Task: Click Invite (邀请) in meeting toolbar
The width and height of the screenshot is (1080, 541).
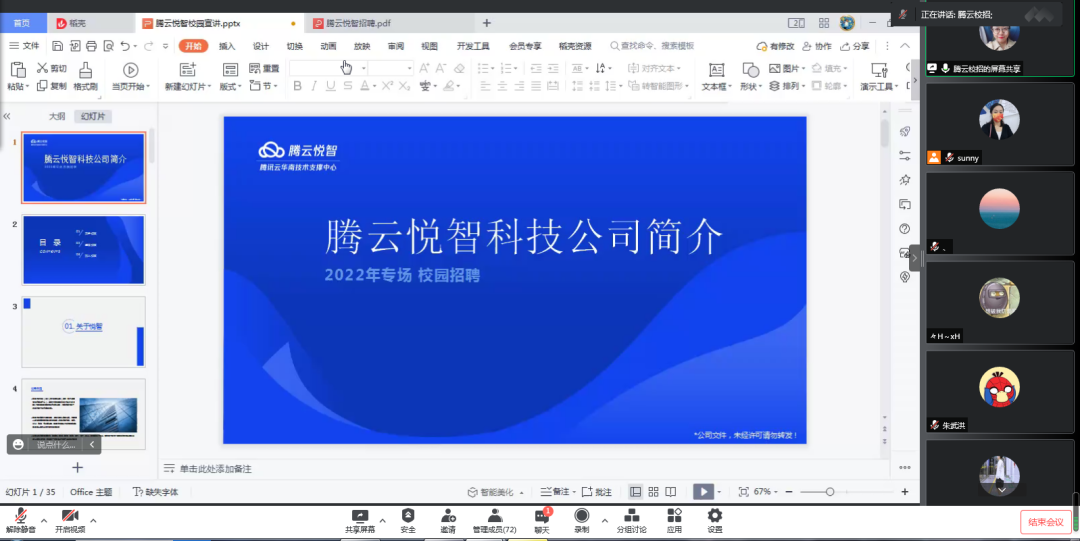Action: click(x=448, y=521)
